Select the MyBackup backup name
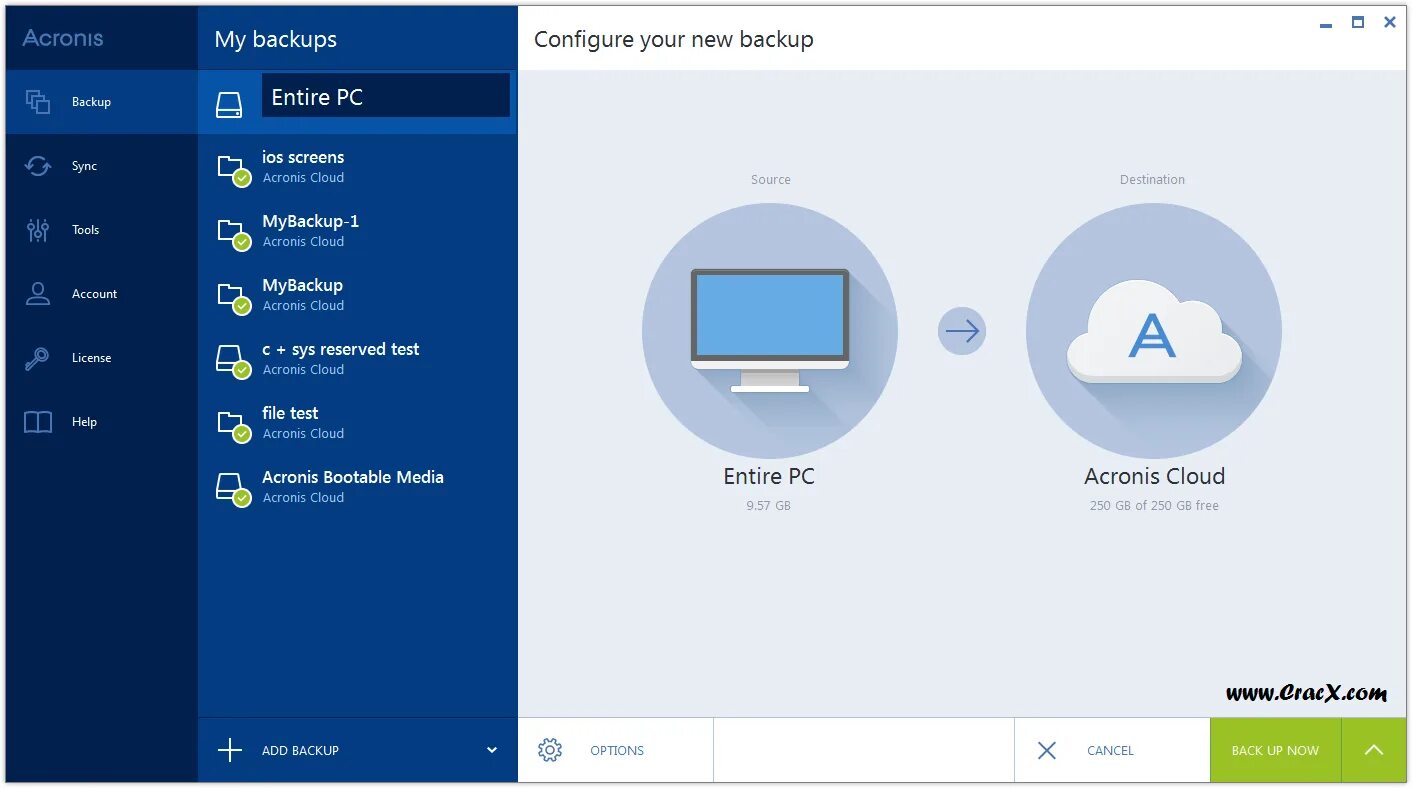The width and height of the screenshot is (1412, 788). pyautogui.click(x=302, y=285)
